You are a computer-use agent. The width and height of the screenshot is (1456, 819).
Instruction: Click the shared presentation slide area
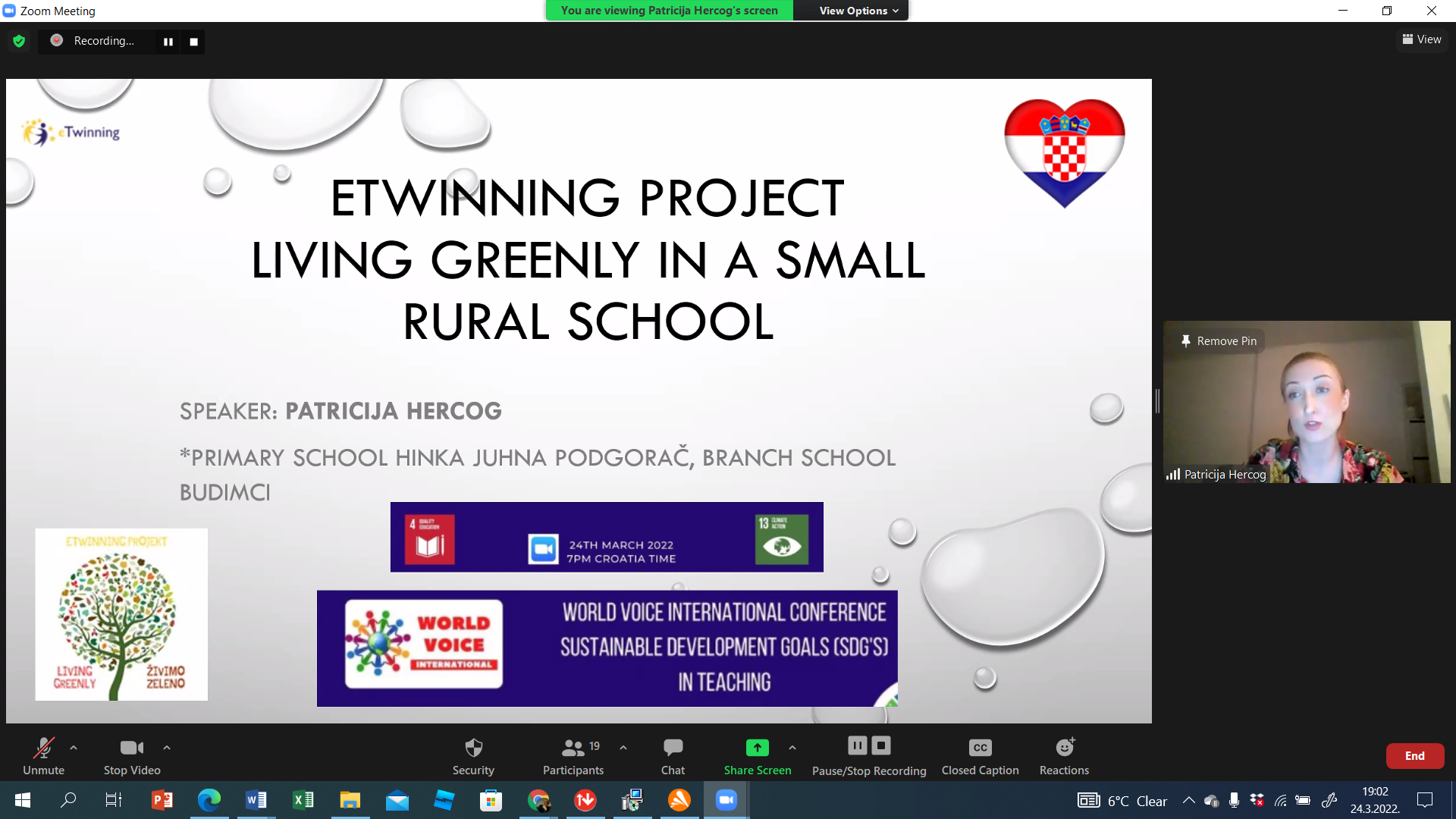pyautogui.click(x=579, y=401)
